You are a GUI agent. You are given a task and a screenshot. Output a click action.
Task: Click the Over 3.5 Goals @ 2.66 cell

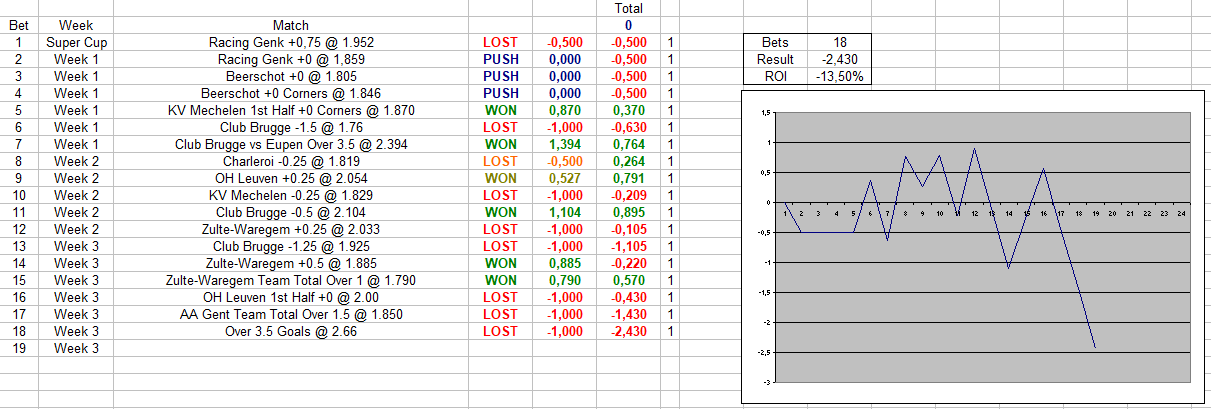pos(291,331)
